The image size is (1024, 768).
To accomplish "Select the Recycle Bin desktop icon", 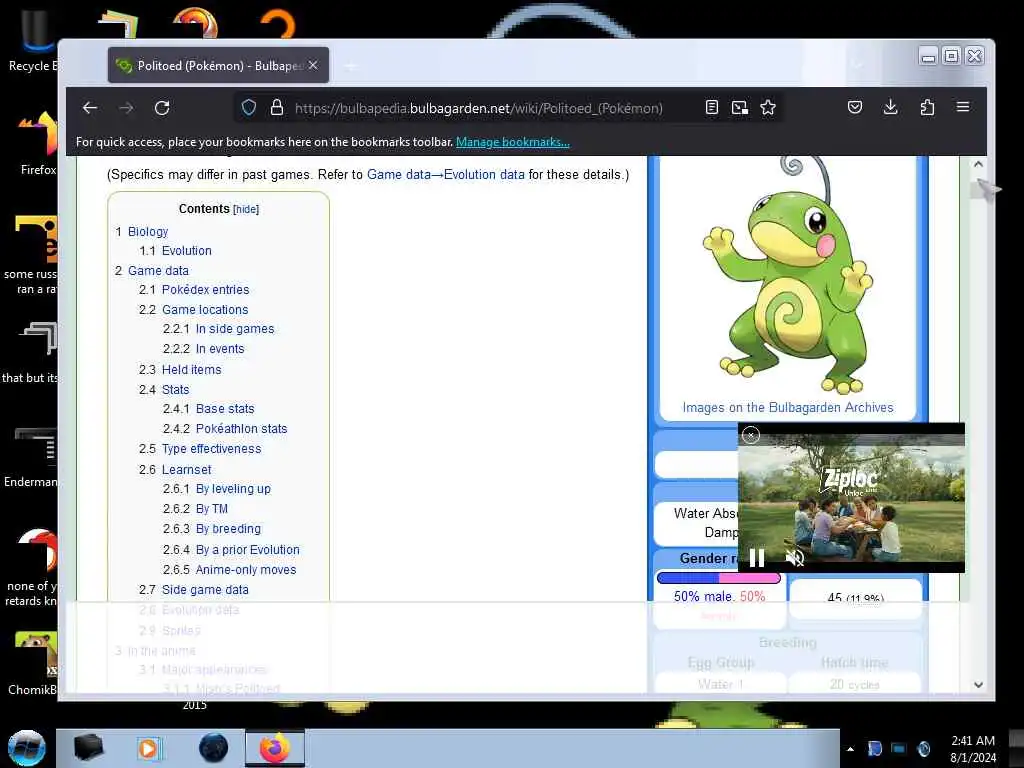I will click(34, 40).
